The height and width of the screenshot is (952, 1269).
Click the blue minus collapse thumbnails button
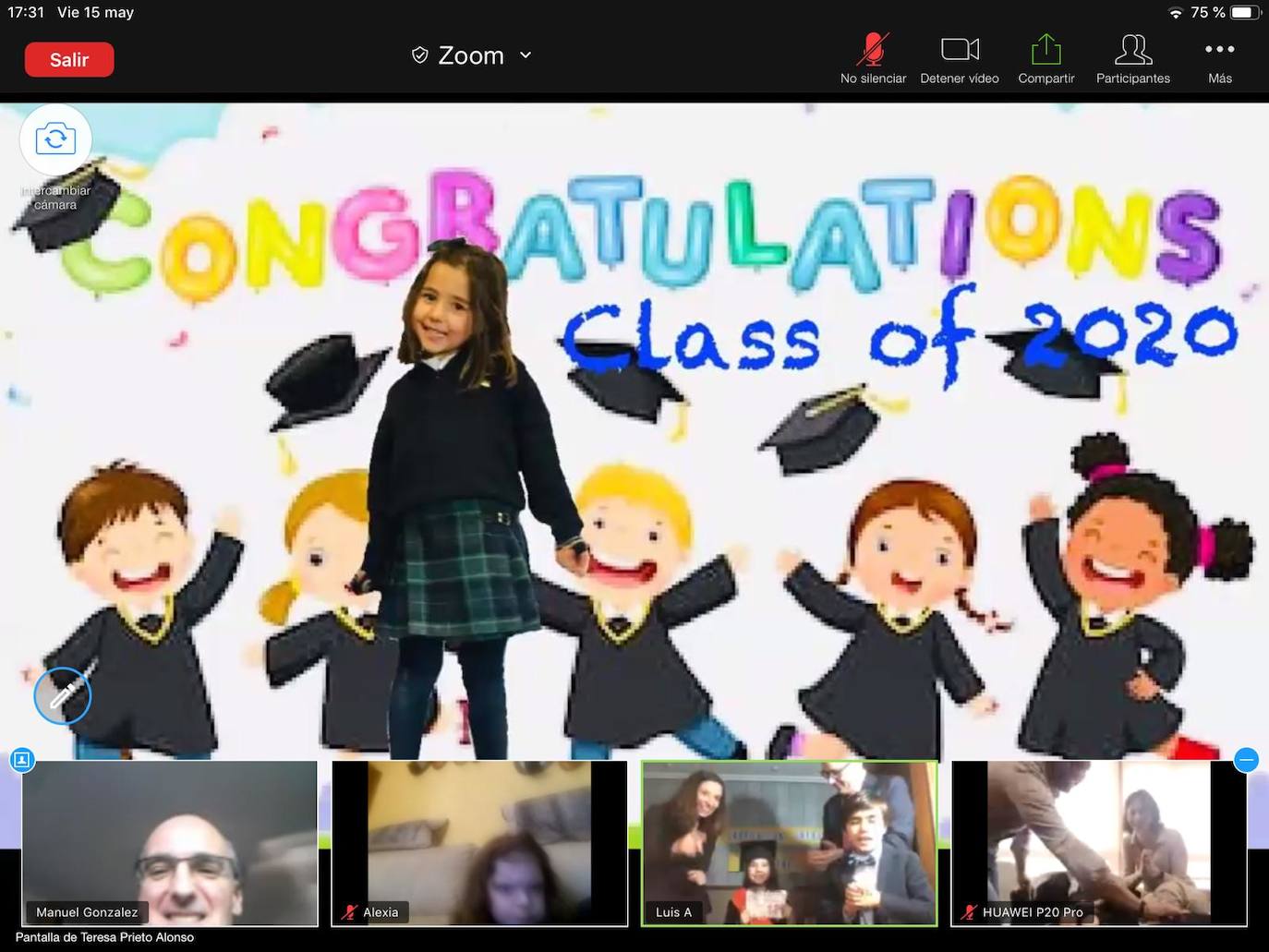coord(1246,760)
